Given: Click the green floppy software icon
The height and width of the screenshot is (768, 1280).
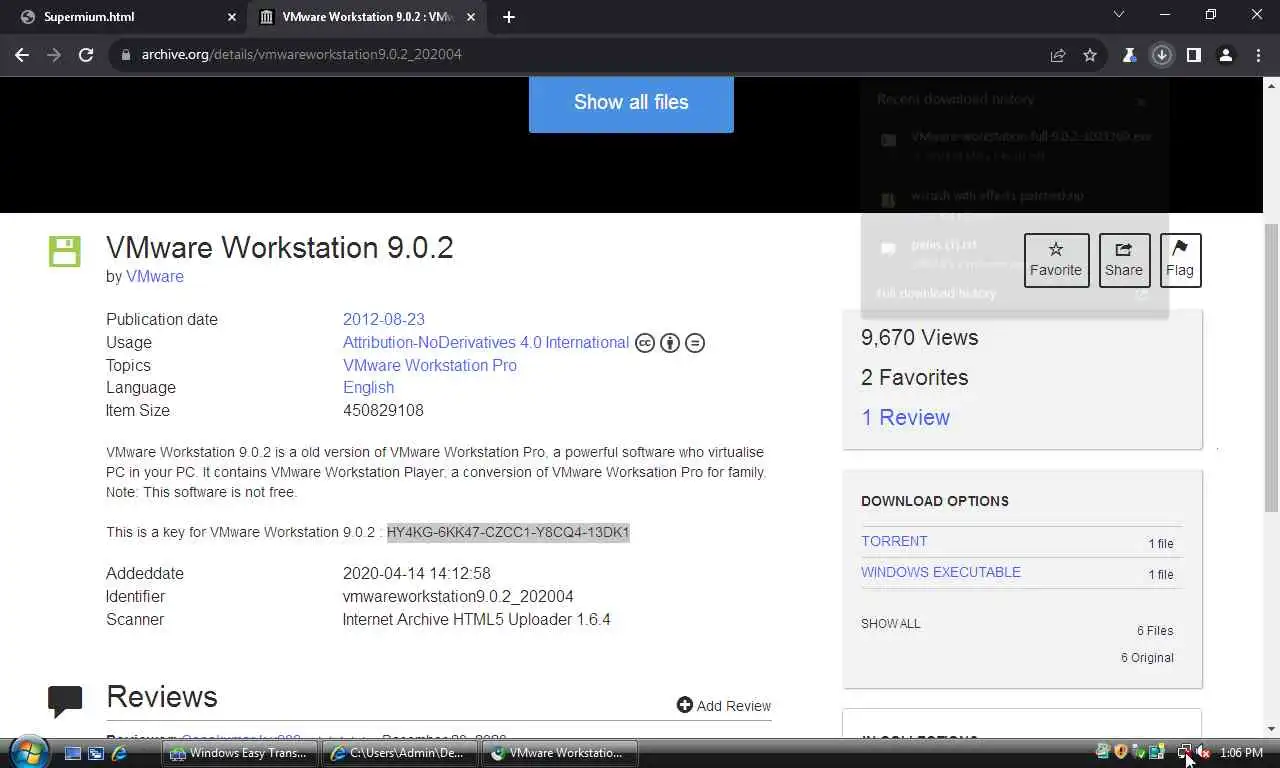Looking at the screenshot, I should [64, 251].
